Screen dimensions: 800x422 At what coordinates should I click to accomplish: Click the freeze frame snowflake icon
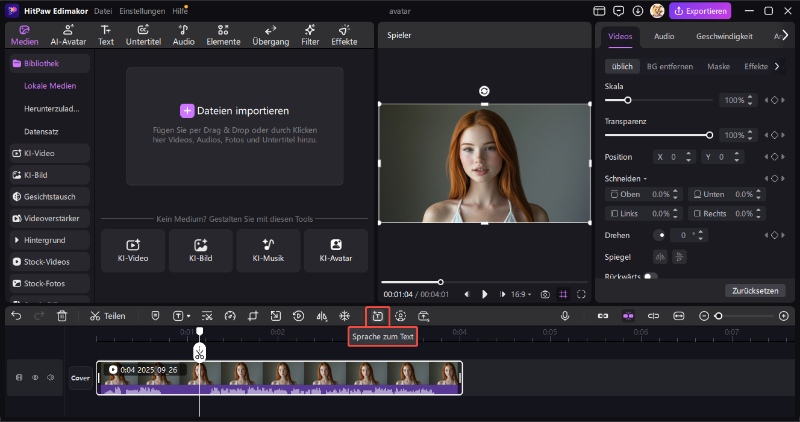tap(345, 316)
